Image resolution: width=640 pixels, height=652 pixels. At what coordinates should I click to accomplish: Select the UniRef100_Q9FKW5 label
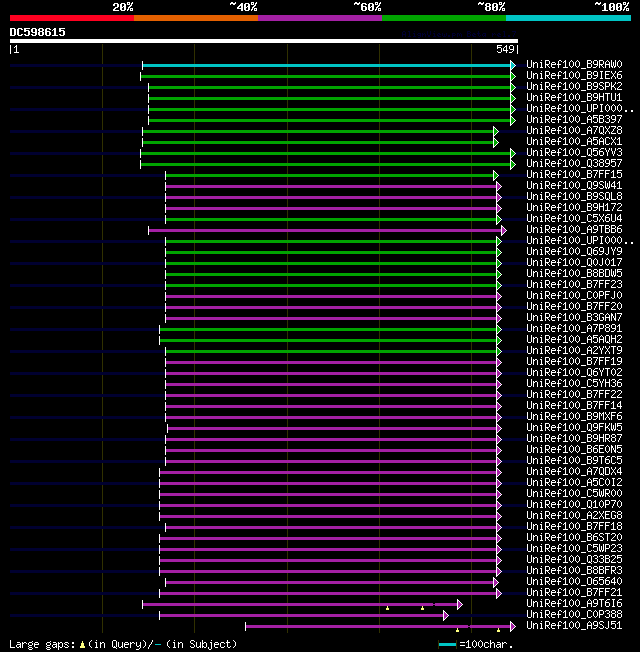(574, 427)
